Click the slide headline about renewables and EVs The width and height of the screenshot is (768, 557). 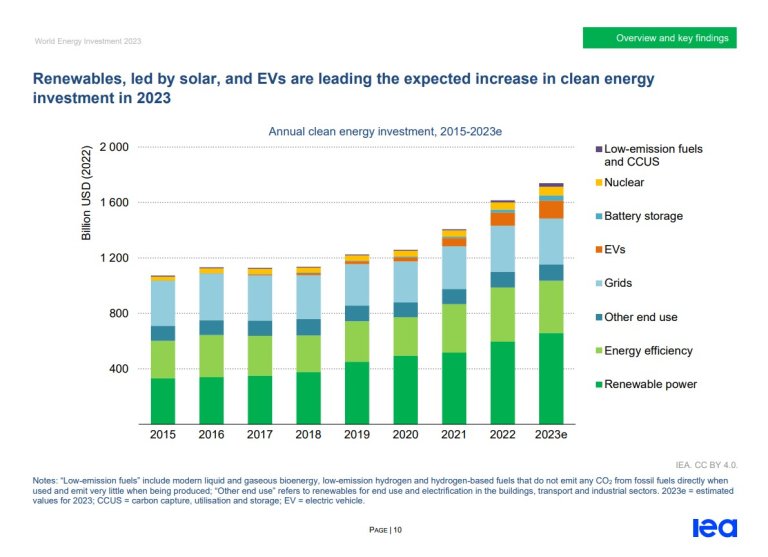343,88
